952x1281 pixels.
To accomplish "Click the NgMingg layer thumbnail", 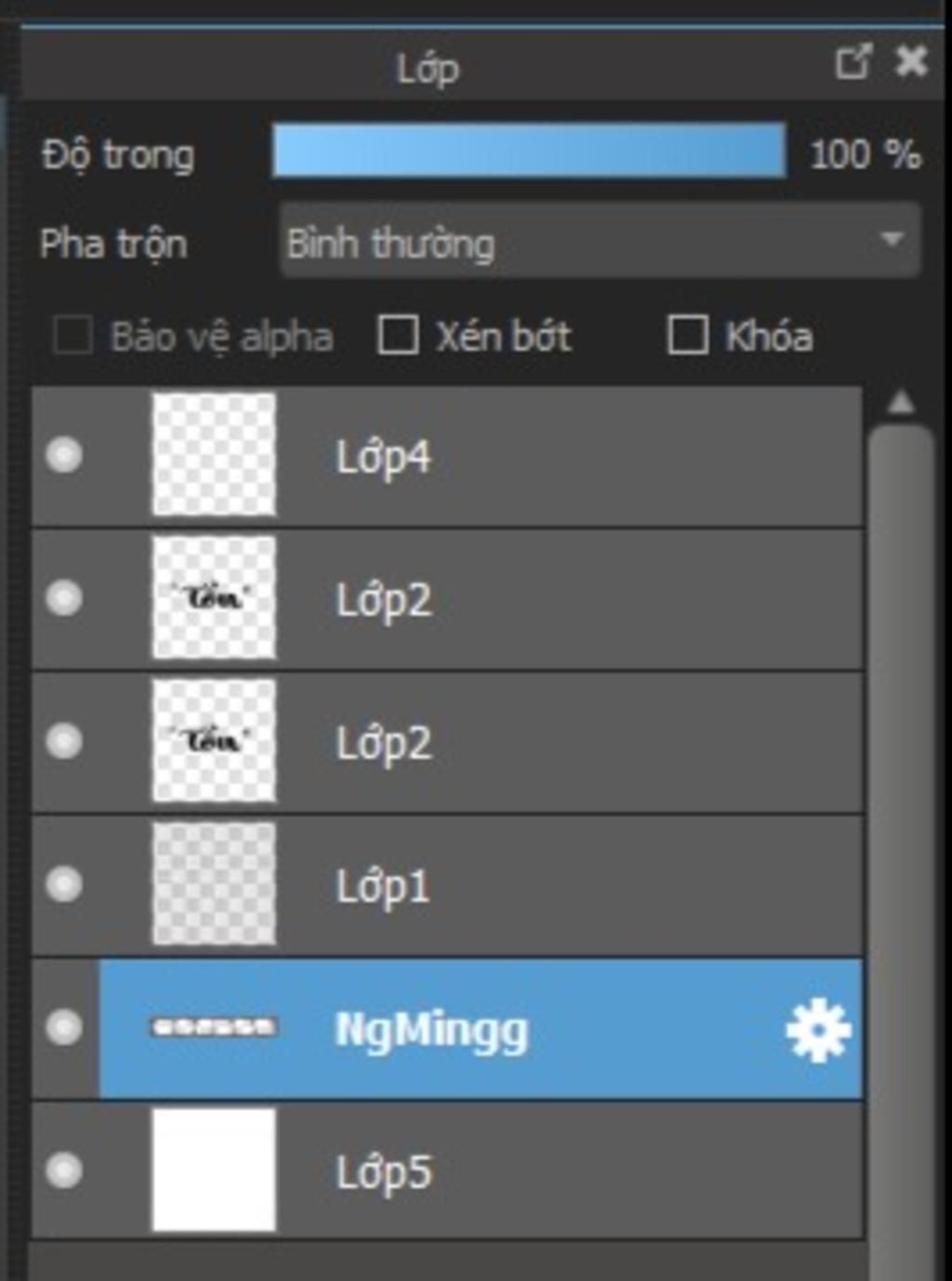I will [214, 1027].
